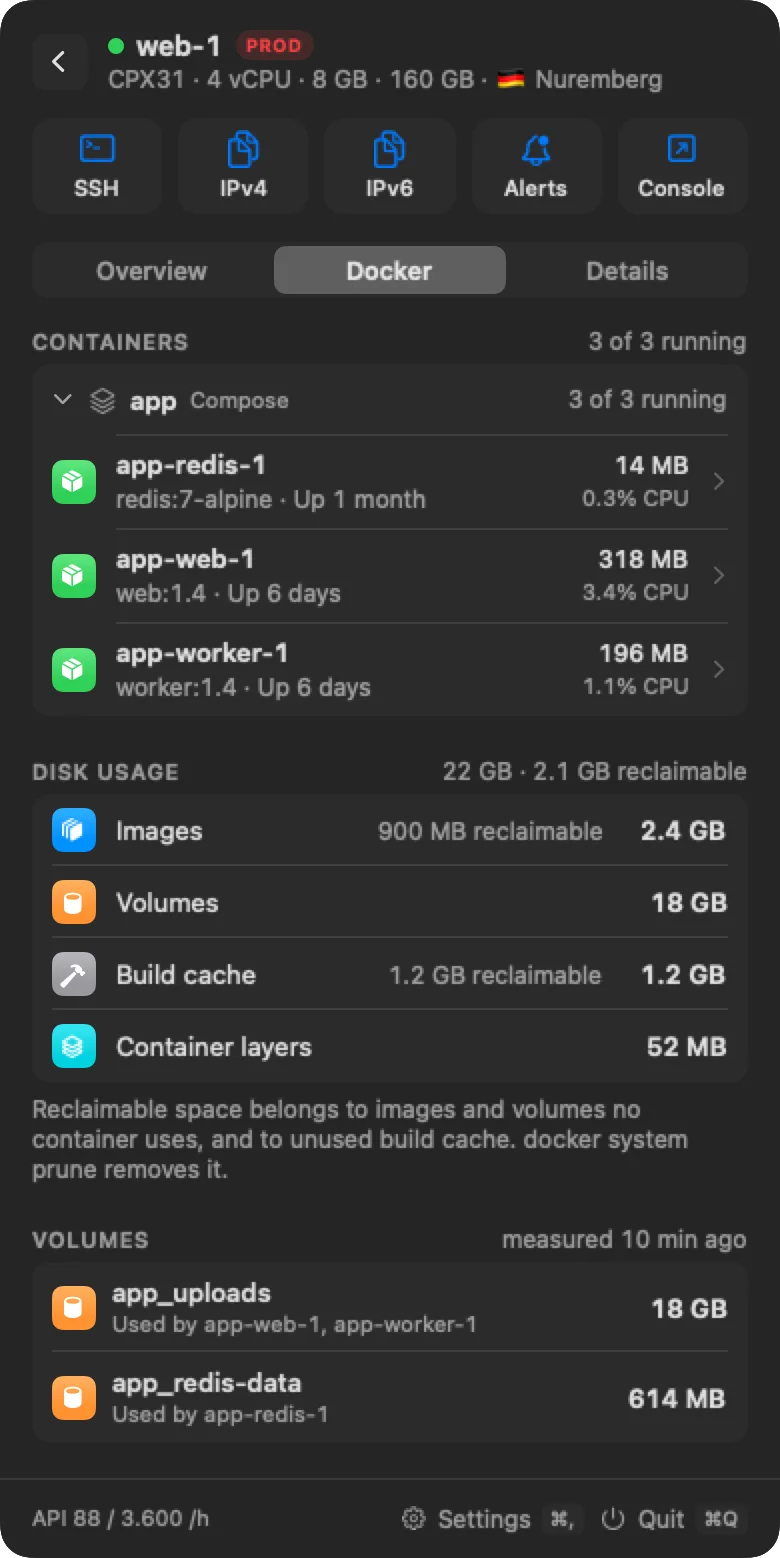Click the CONTAINERS section header
This screenshot has width=780, height=1558.
[x=110, y=342]
